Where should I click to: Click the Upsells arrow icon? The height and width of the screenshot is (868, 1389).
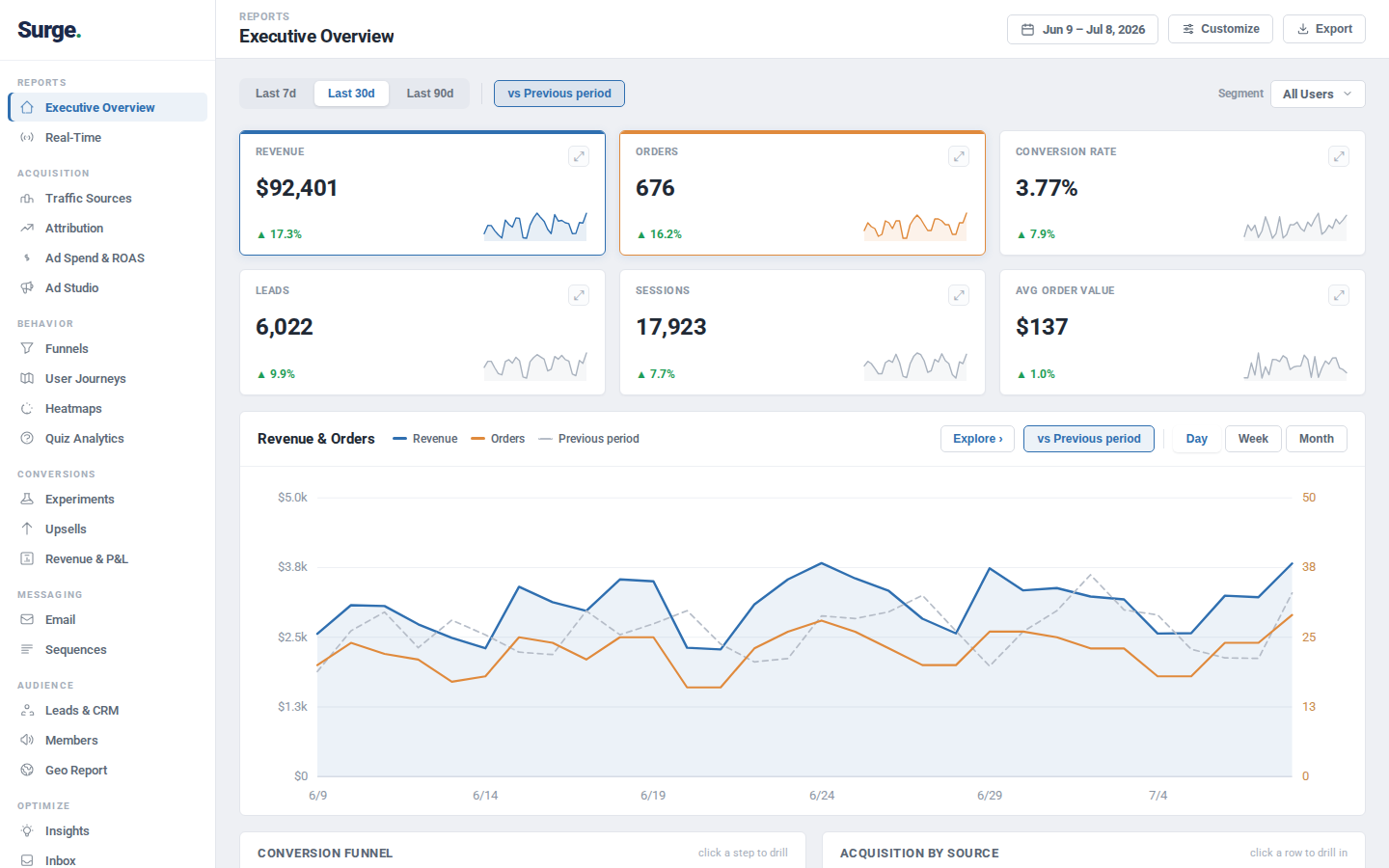pyautogui.click(x=27, y=529)
